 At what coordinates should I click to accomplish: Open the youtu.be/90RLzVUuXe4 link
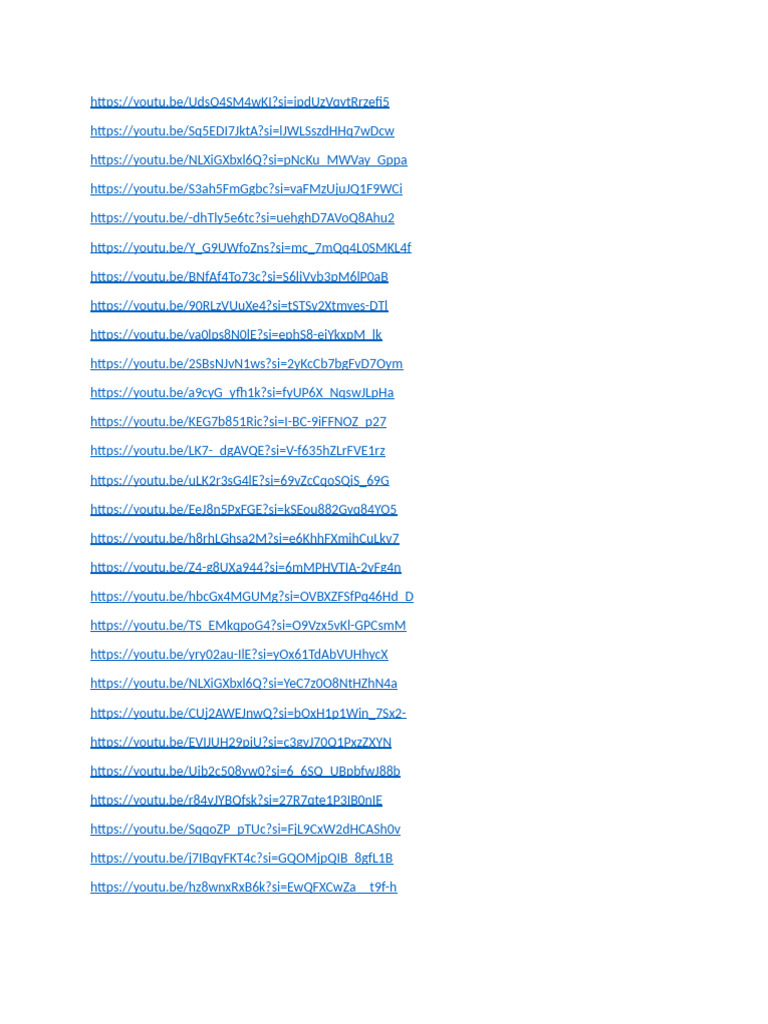239,305
